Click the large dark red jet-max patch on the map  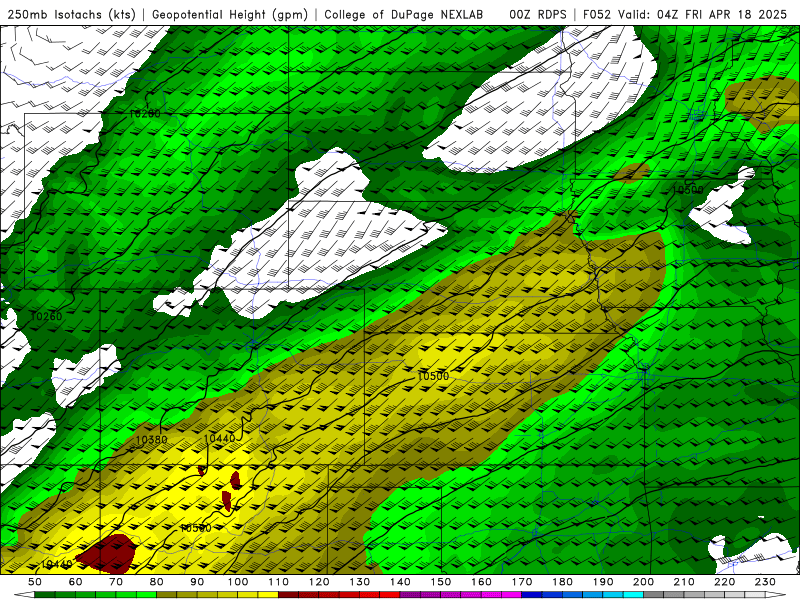coord(107,553)
